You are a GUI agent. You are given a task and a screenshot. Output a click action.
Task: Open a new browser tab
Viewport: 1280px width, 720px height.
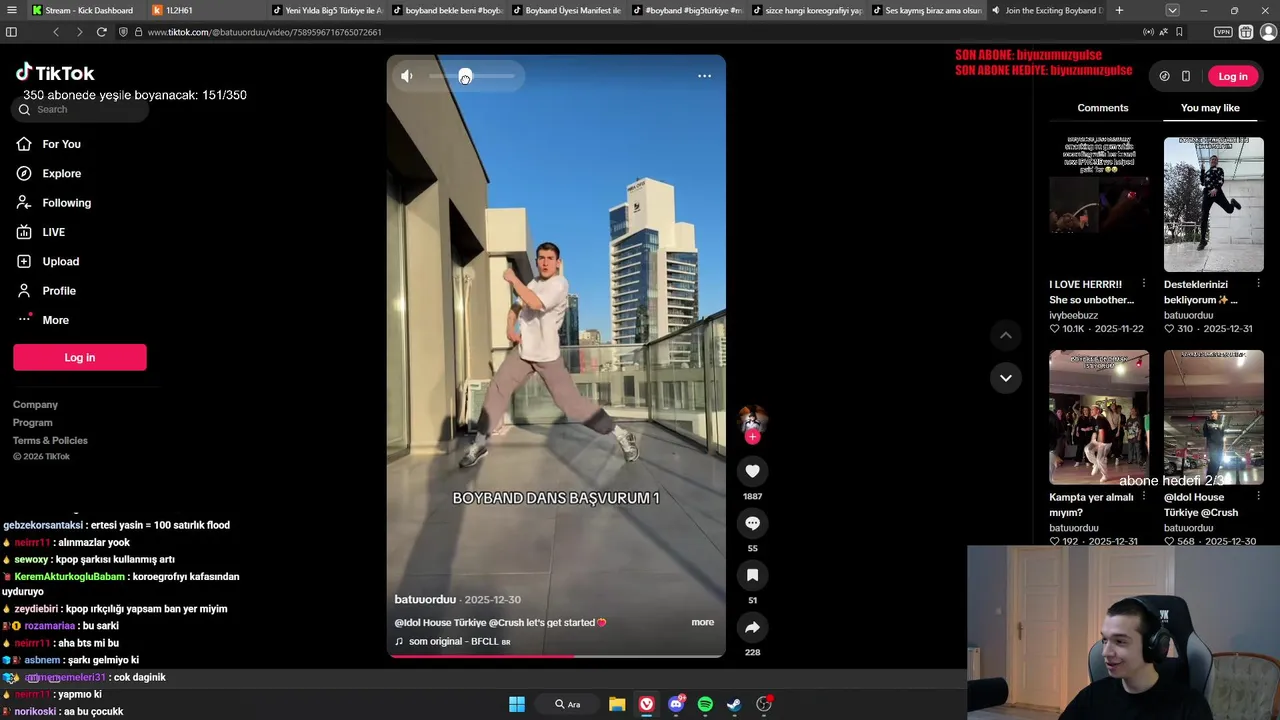click(1119, 10)
